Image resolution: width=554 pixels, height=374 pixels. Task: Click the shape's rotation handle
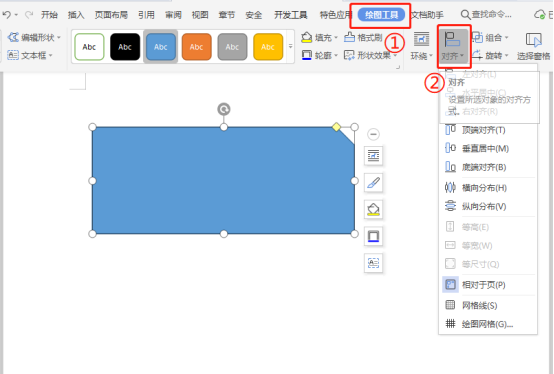[224, 109]
